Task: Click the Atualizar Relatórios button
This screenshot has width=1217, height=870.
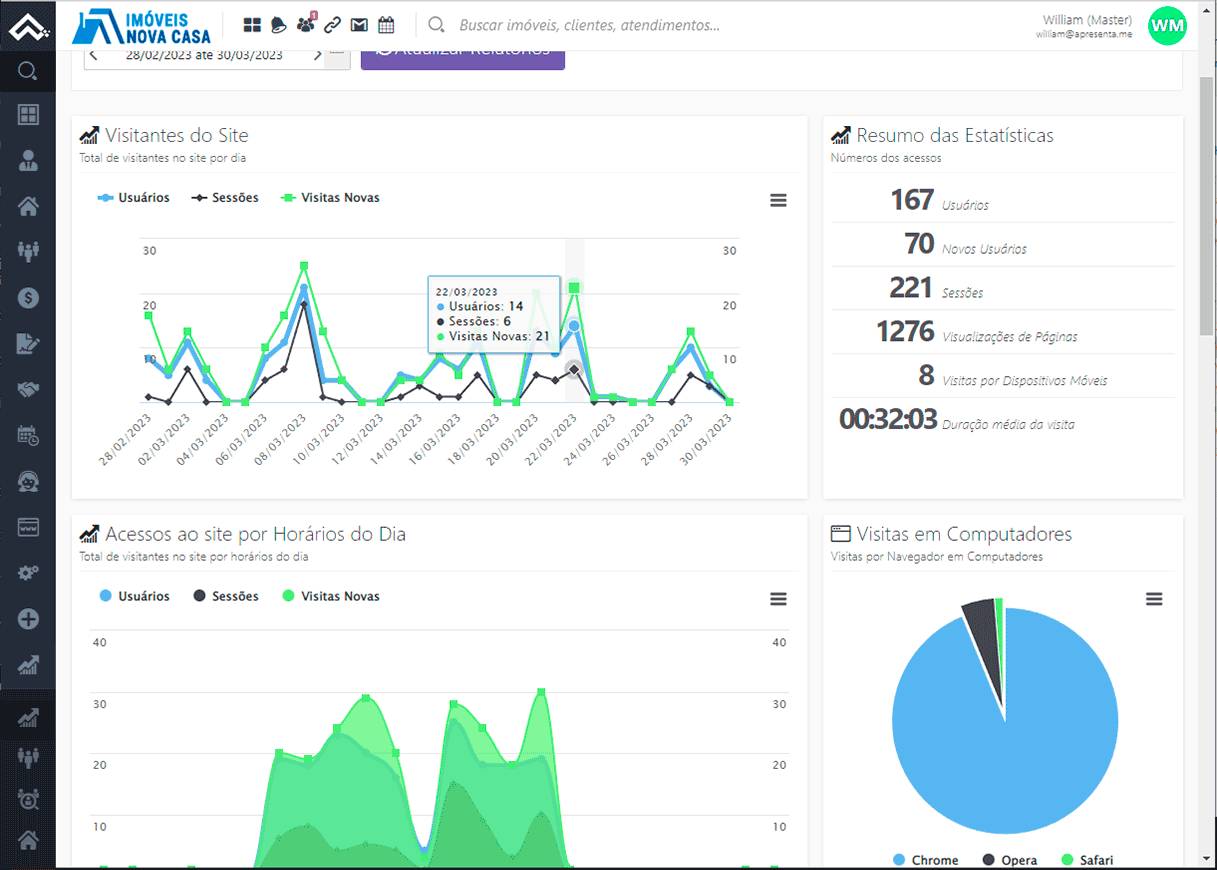Action: click(x=463, y=54)
